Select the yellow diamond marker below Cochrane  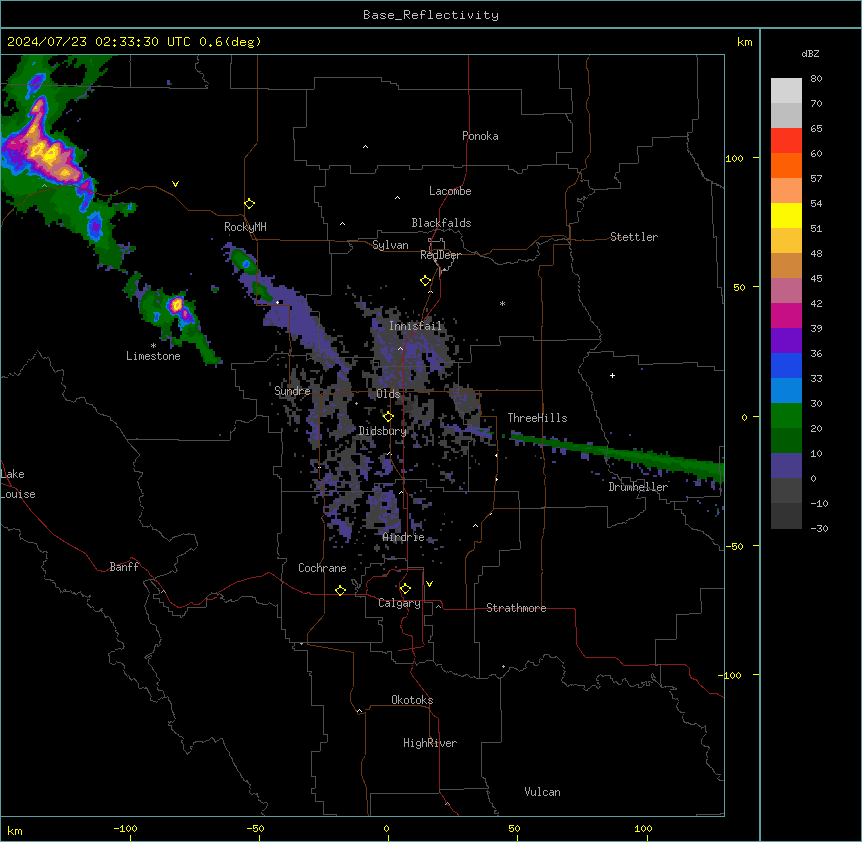340,590
